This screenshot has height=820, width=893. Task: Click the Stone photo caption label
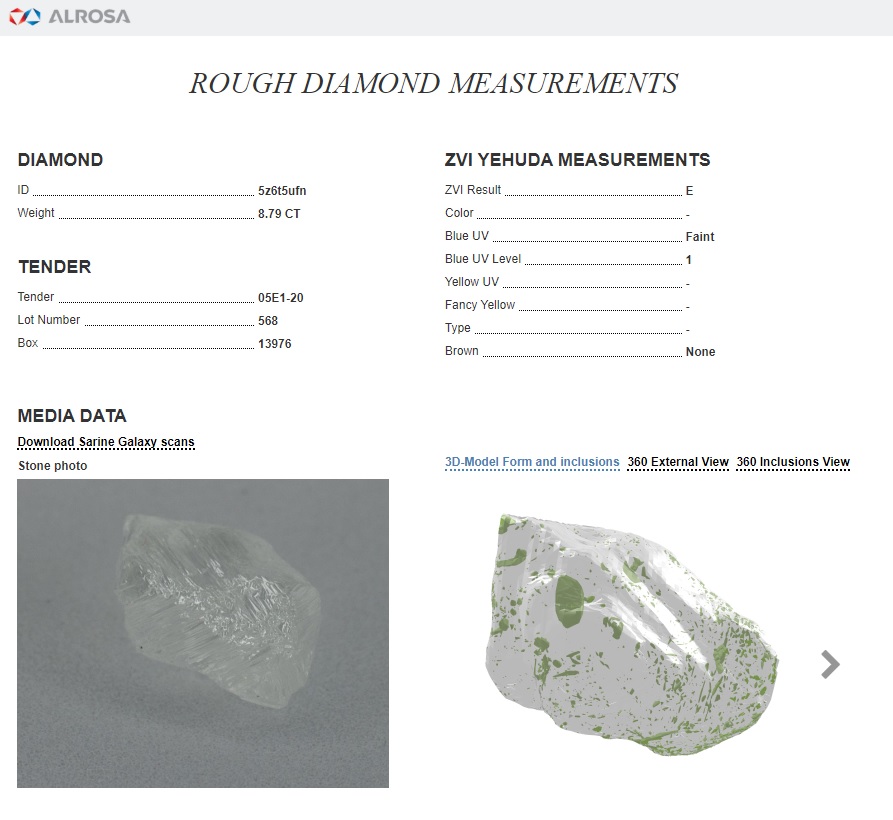[x=51, y=465]
